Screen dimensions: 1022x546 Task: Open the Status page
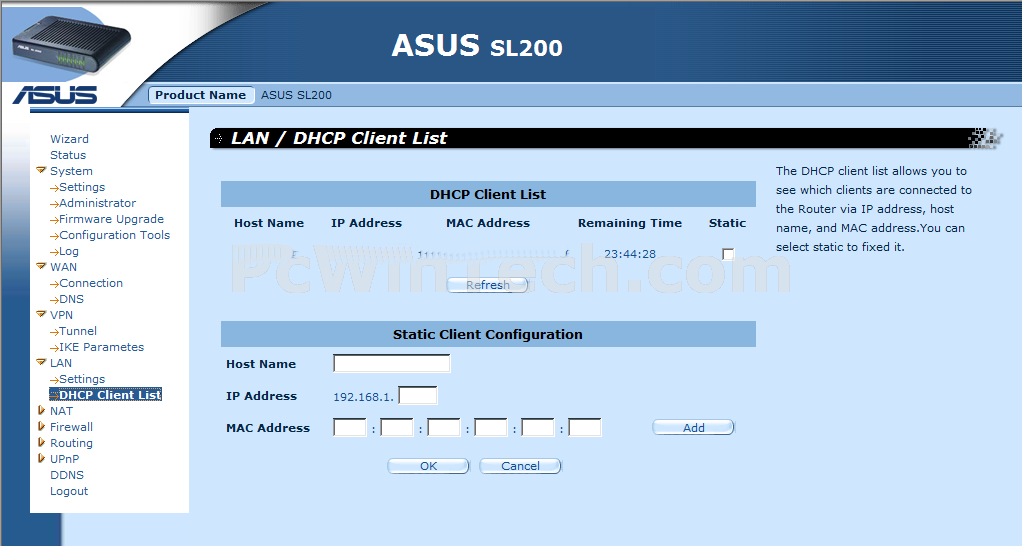[68, 155]
